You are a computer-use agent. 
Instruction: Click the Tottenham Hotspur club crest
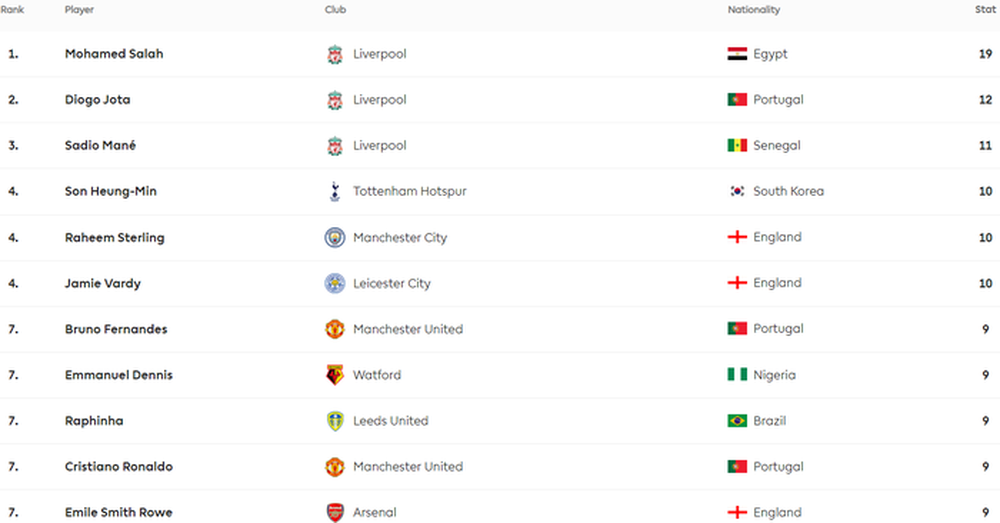335,191
